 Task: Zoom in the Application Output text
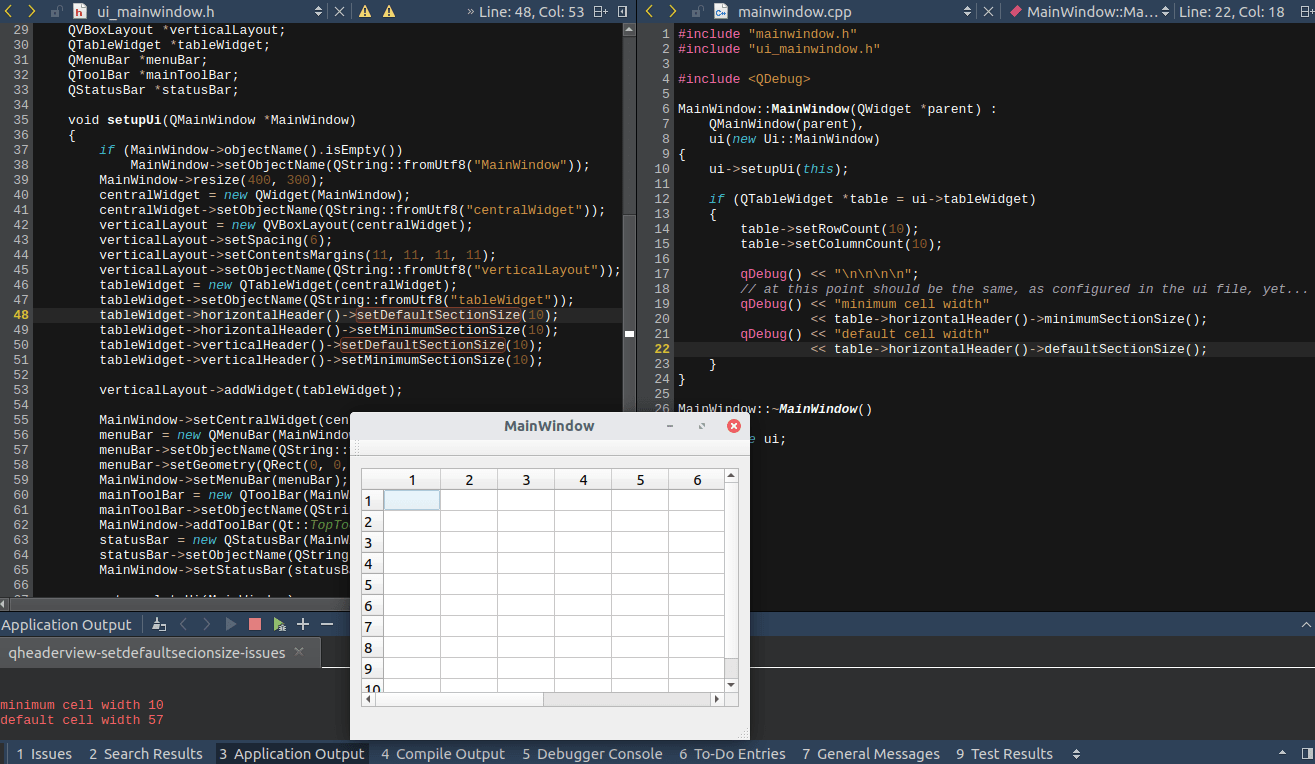click(303, 624)
